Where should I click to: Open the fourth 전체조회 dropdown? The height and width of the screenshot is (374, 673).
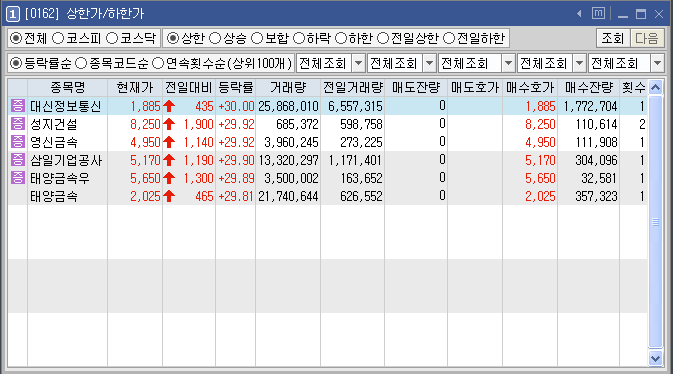[x=579, y=64]
